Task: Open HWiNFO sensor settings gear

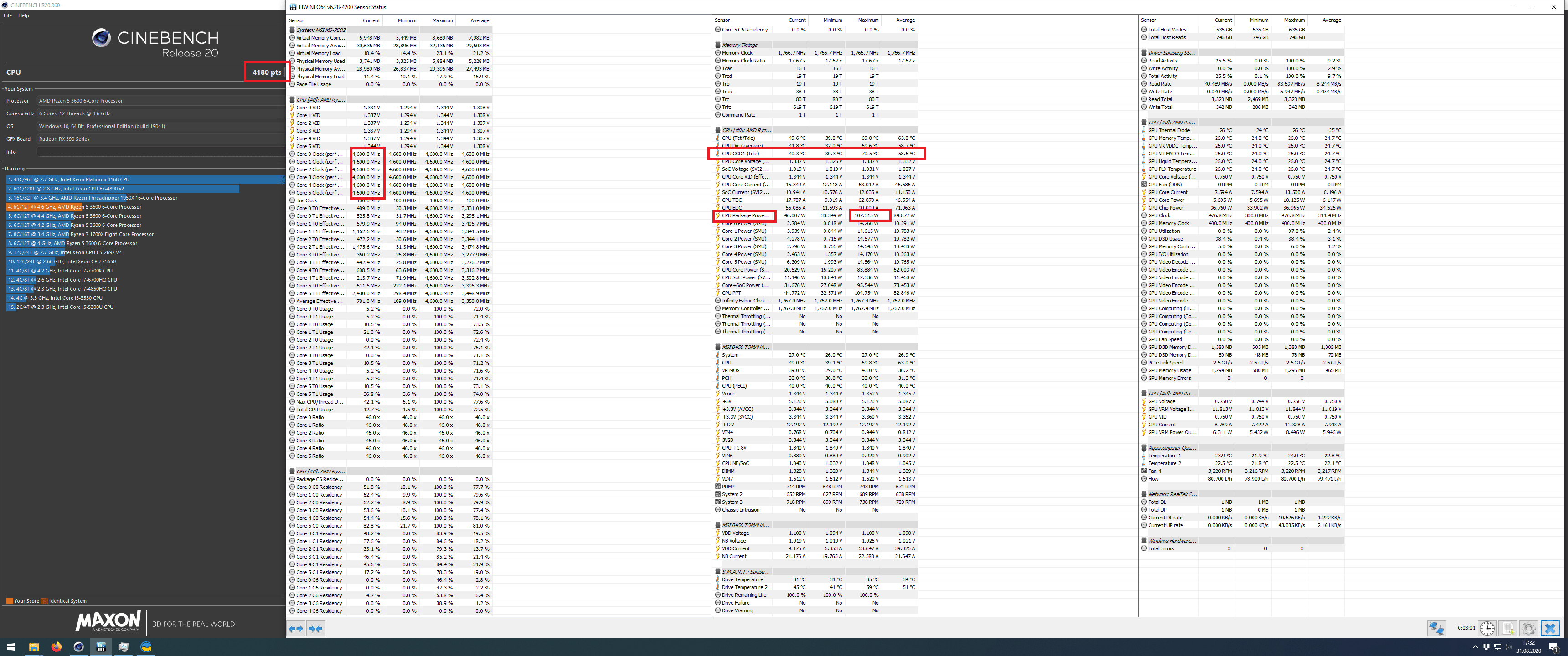Action: [x=1528, y=628]
